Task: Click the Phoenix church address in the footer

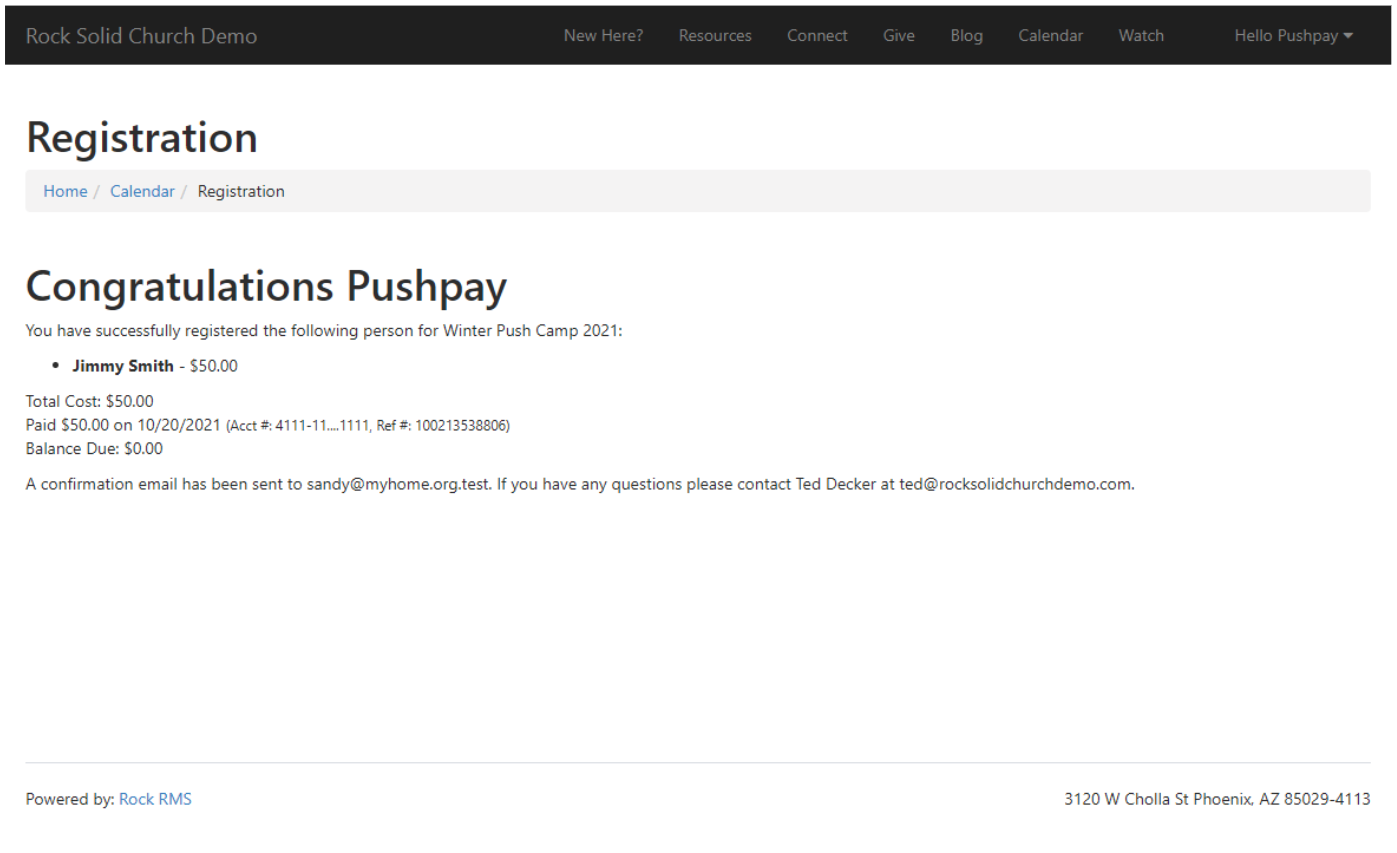Action: pyautogui.click(x=1216, y=799)
